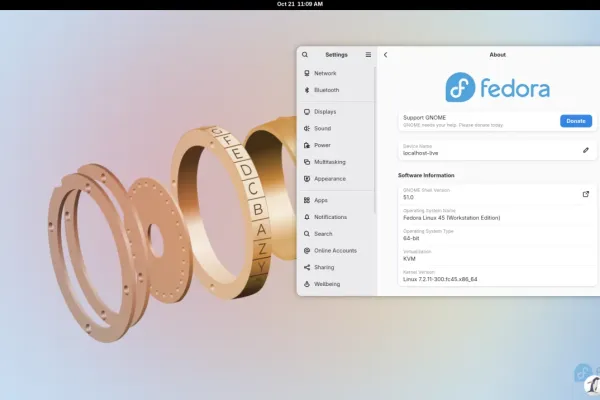
Task: Open Notifications settings
Action: 336,217
